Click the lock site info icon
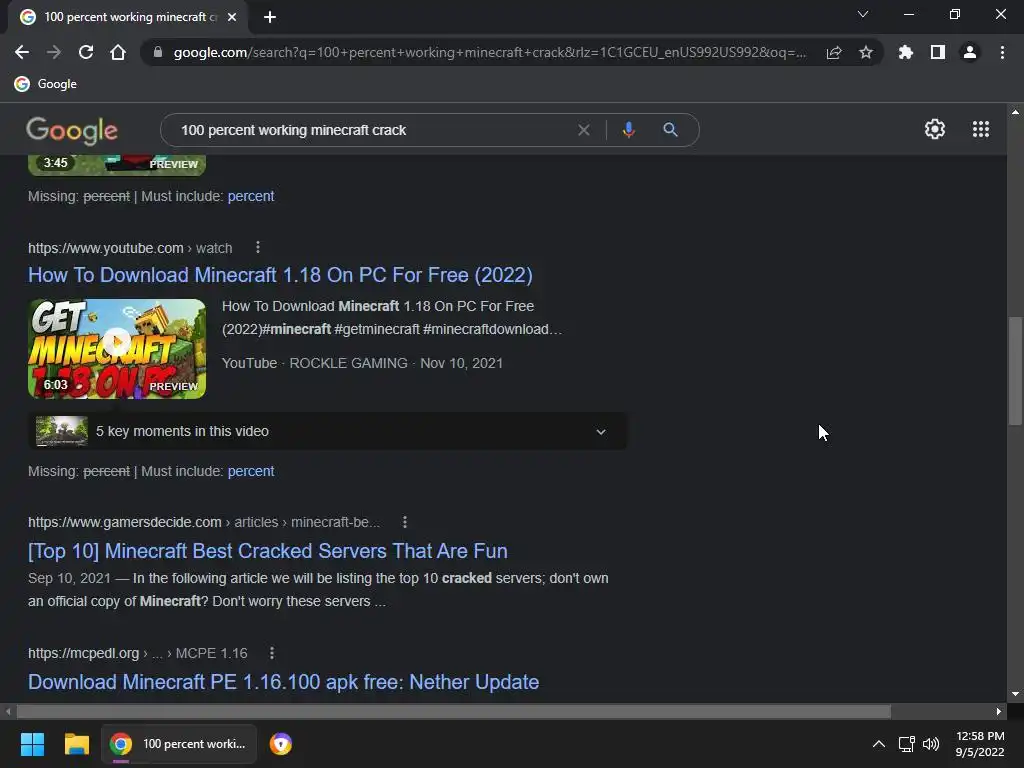1024x768 pixels. (x=157, y=52)
